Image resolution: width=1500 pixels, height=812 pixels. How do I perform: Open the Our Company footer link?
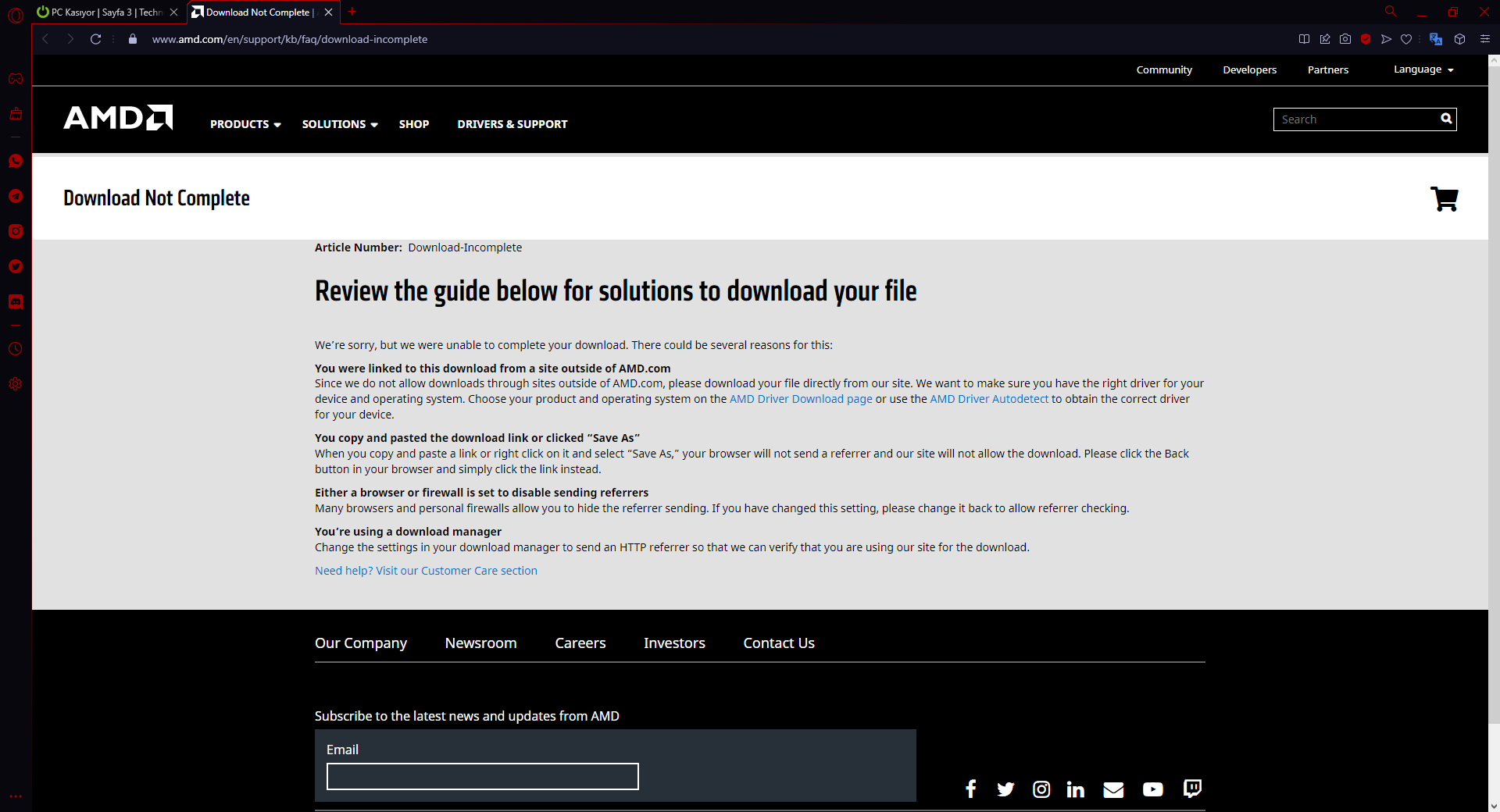pos(361,643)
